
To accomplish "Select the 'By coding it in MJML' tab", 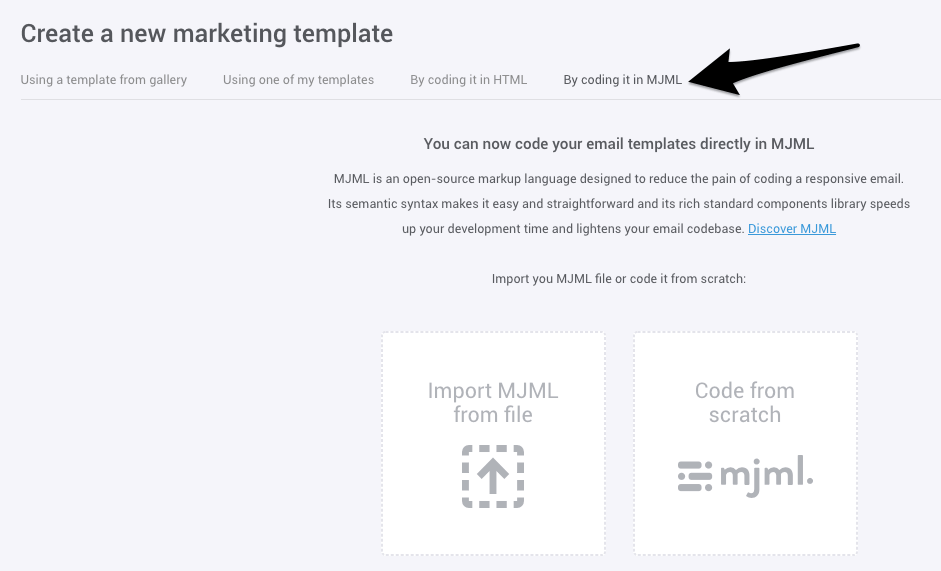I will [622, 80].
